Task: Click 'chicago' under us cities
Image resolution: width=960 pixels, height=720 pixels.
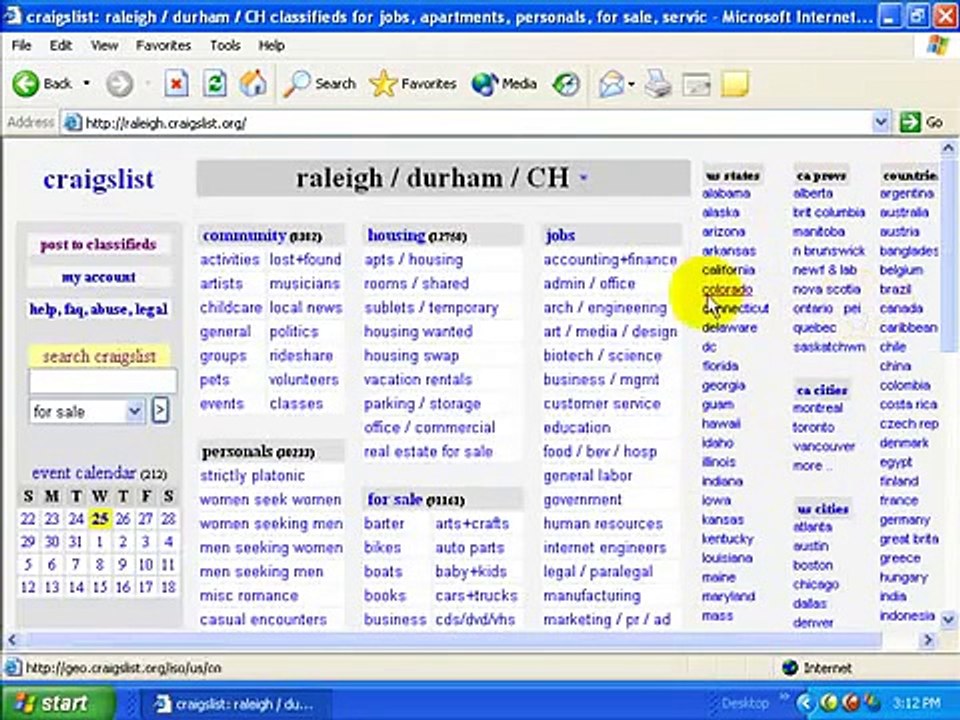Action: 816,585
